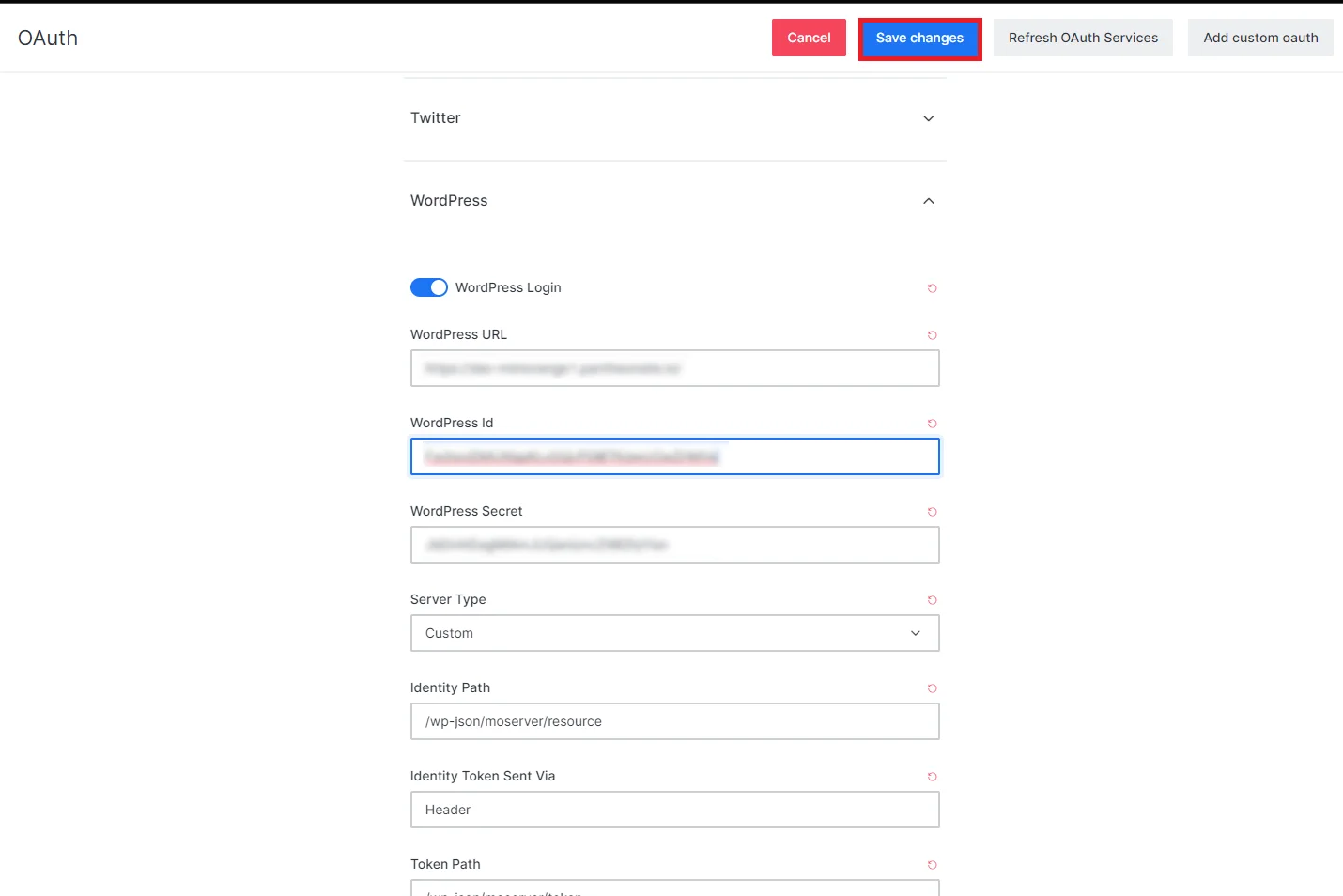Click the Cancel button

tap(809, 38)
